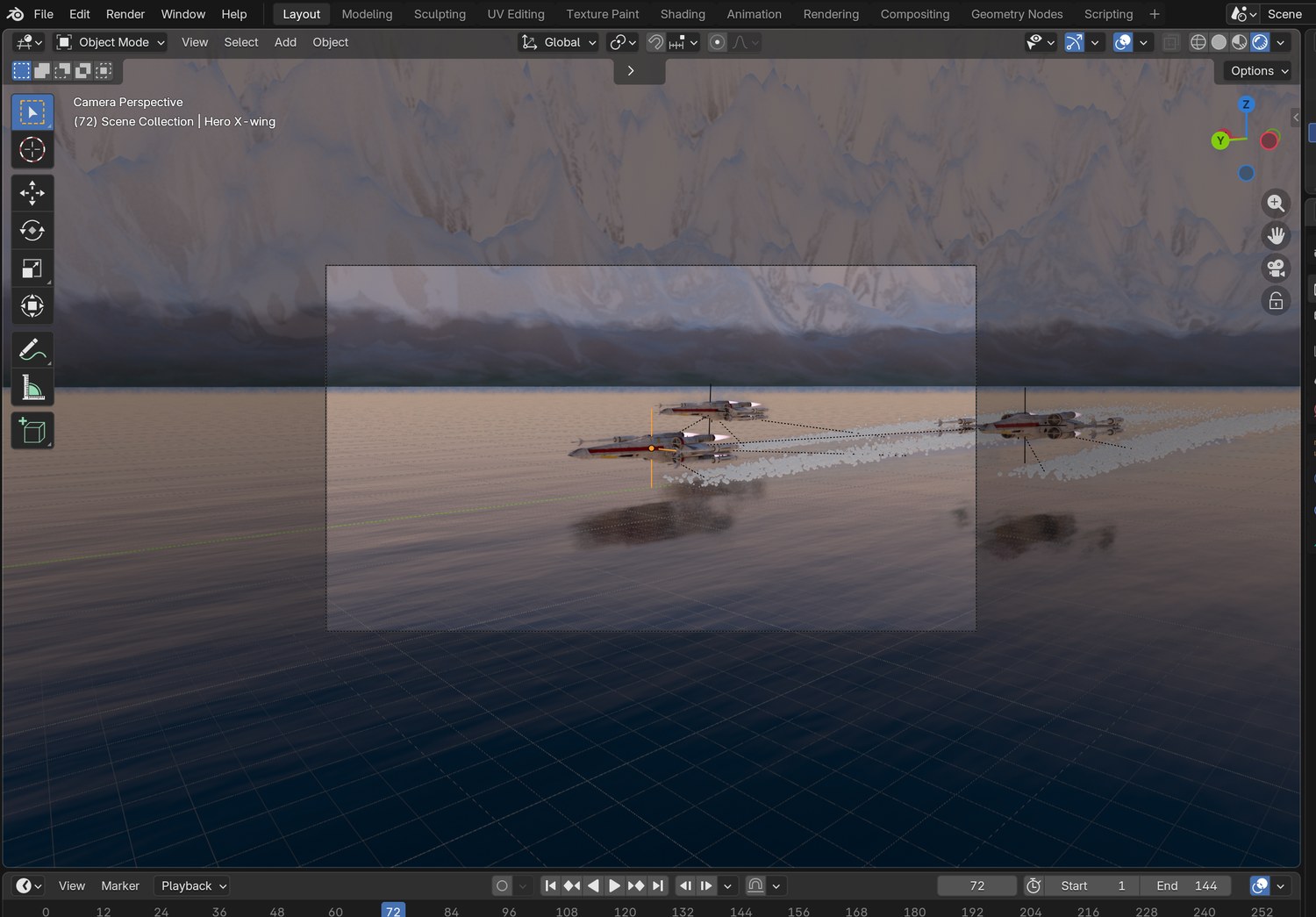1316x917 pixels.
Task: Toggle camera view with the camera icon
Action: [1276, 269]
